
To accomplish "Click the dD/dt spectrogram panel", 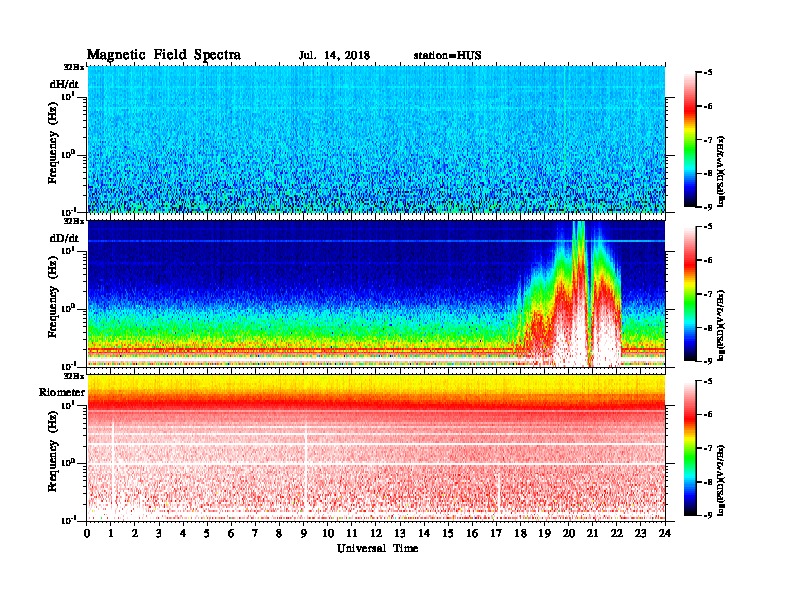I will coord(376,293).
